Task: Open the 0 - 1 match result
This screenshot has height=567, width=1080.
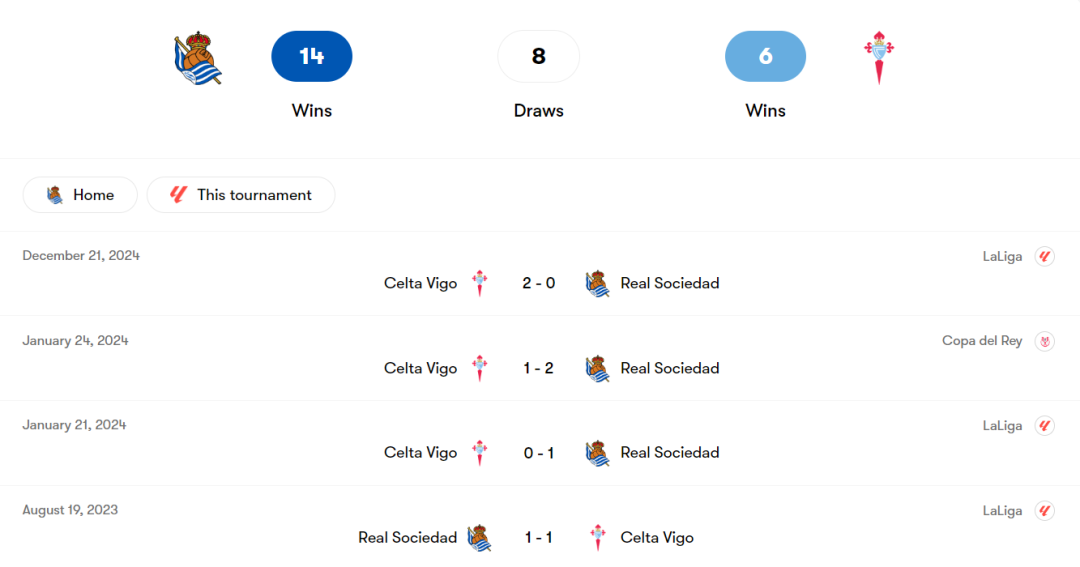Action: click(538, 453)
